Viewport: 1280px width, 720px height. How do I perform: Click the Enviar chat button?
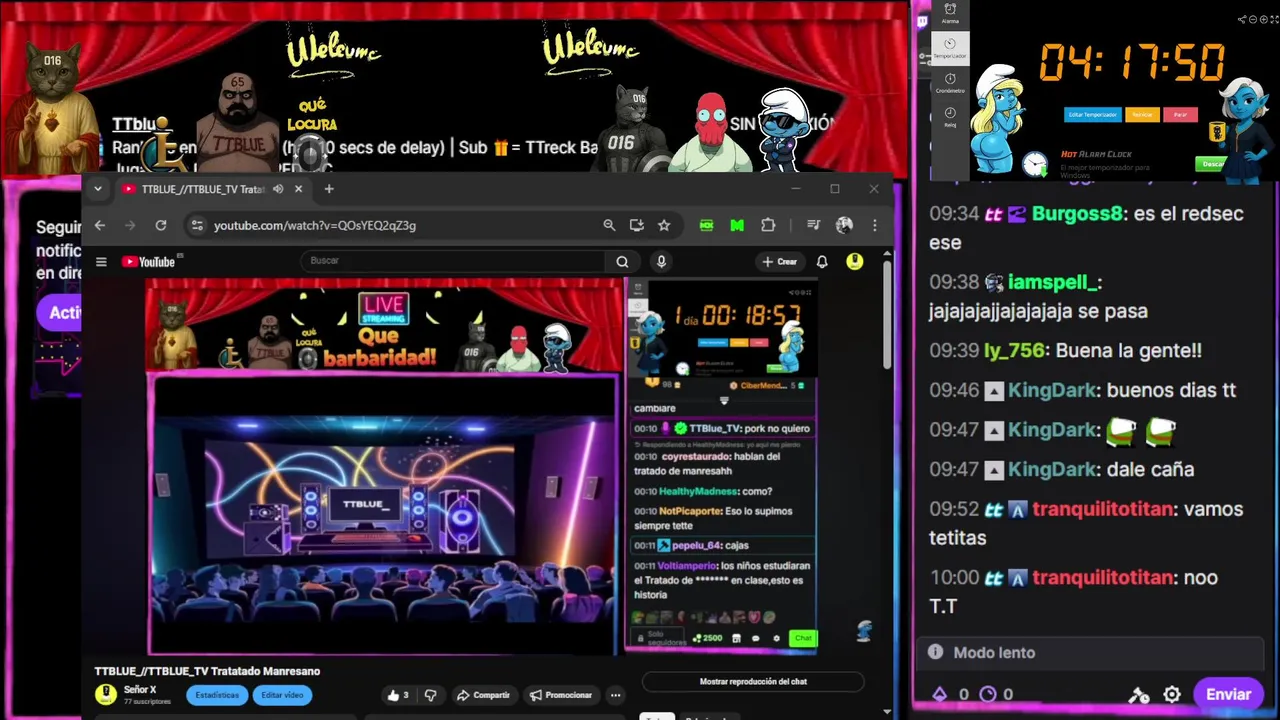[1228, 694]
